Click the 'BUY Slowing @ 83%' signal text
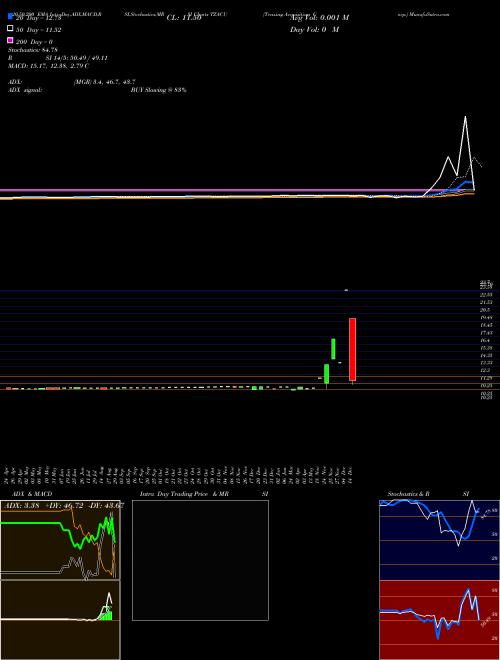Image resolution: width=500 pixels, height=660 pixels. 158,90
